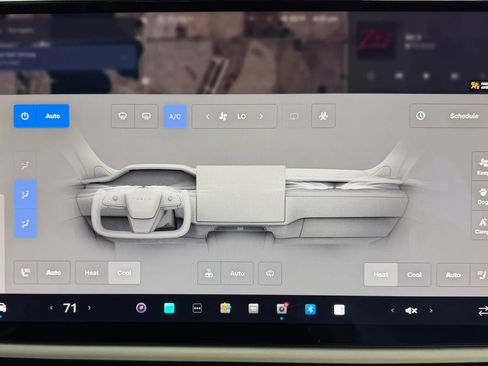Toggle air recirculation icon
The width and height of the screenshot is (488, 366).
click(294, 116)
